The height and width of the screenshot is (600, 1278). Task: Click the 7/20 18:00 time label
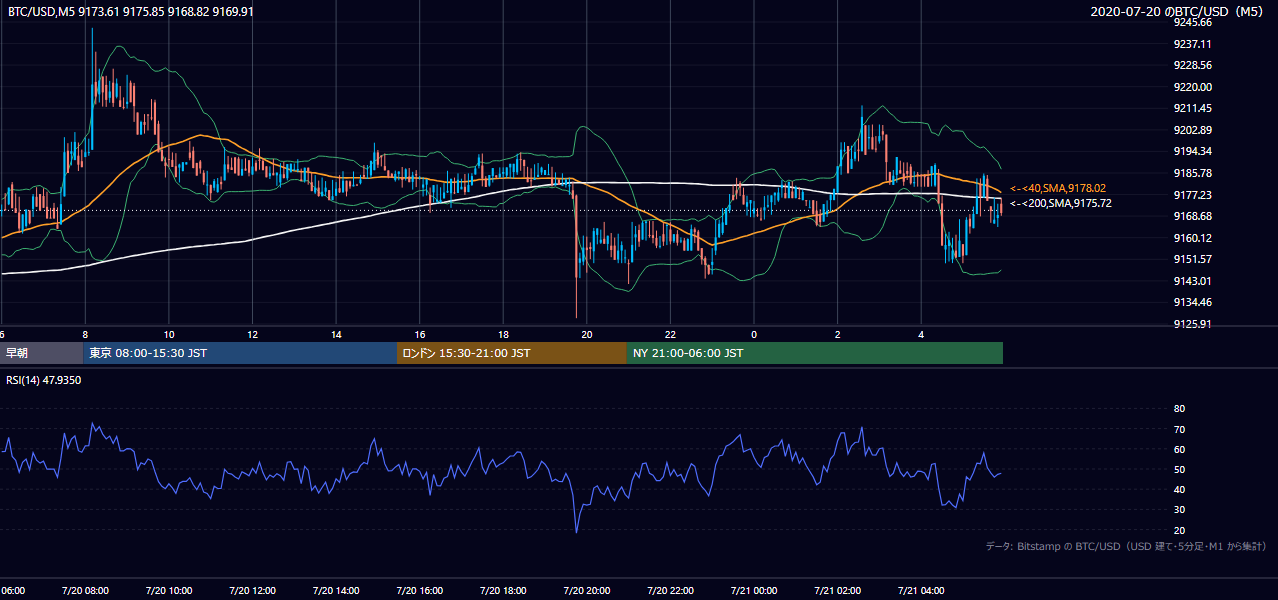click(503, 590)
